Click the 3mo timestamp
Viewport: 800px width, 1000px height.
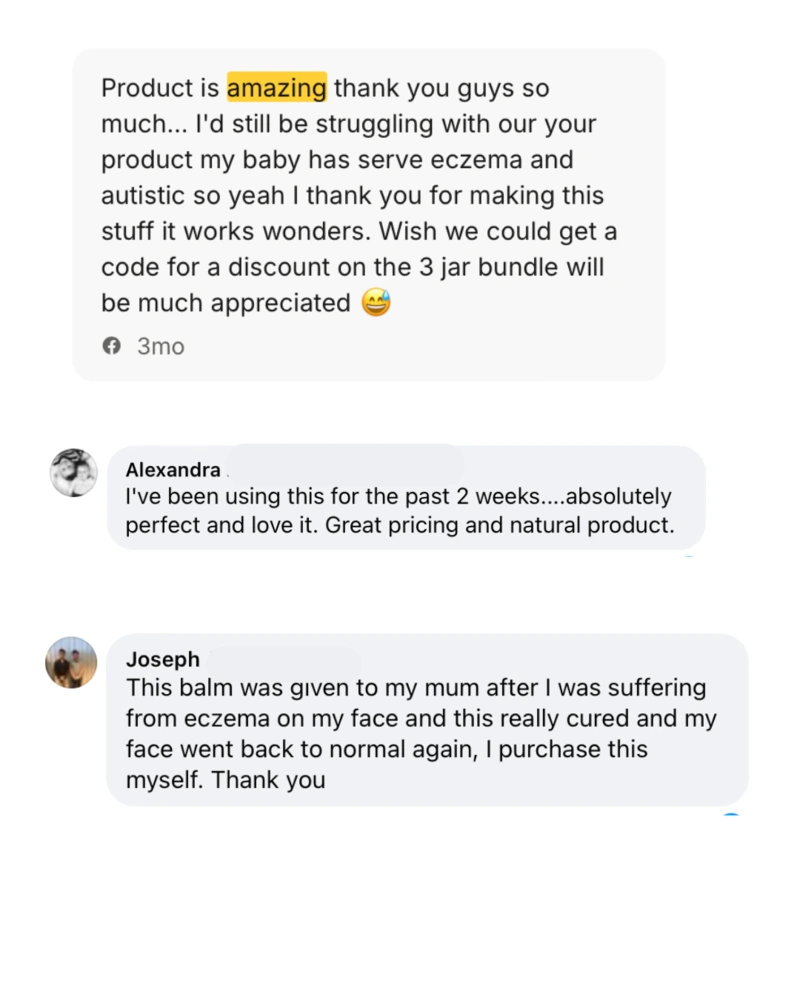(x=160, y=346)
